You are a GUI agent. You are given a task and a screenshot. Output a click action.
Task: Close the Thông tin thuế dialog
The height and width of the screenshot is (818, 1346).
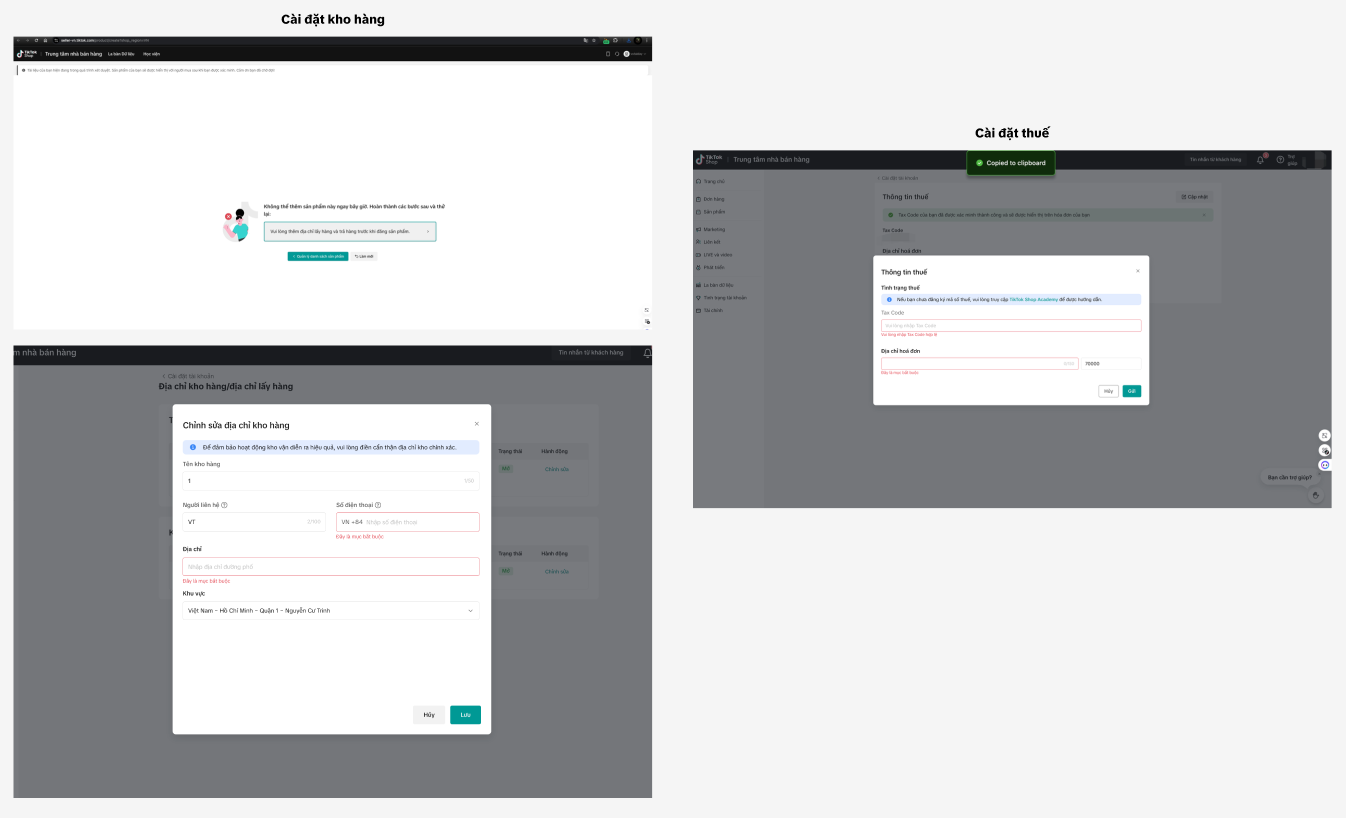pos(1137,271)
